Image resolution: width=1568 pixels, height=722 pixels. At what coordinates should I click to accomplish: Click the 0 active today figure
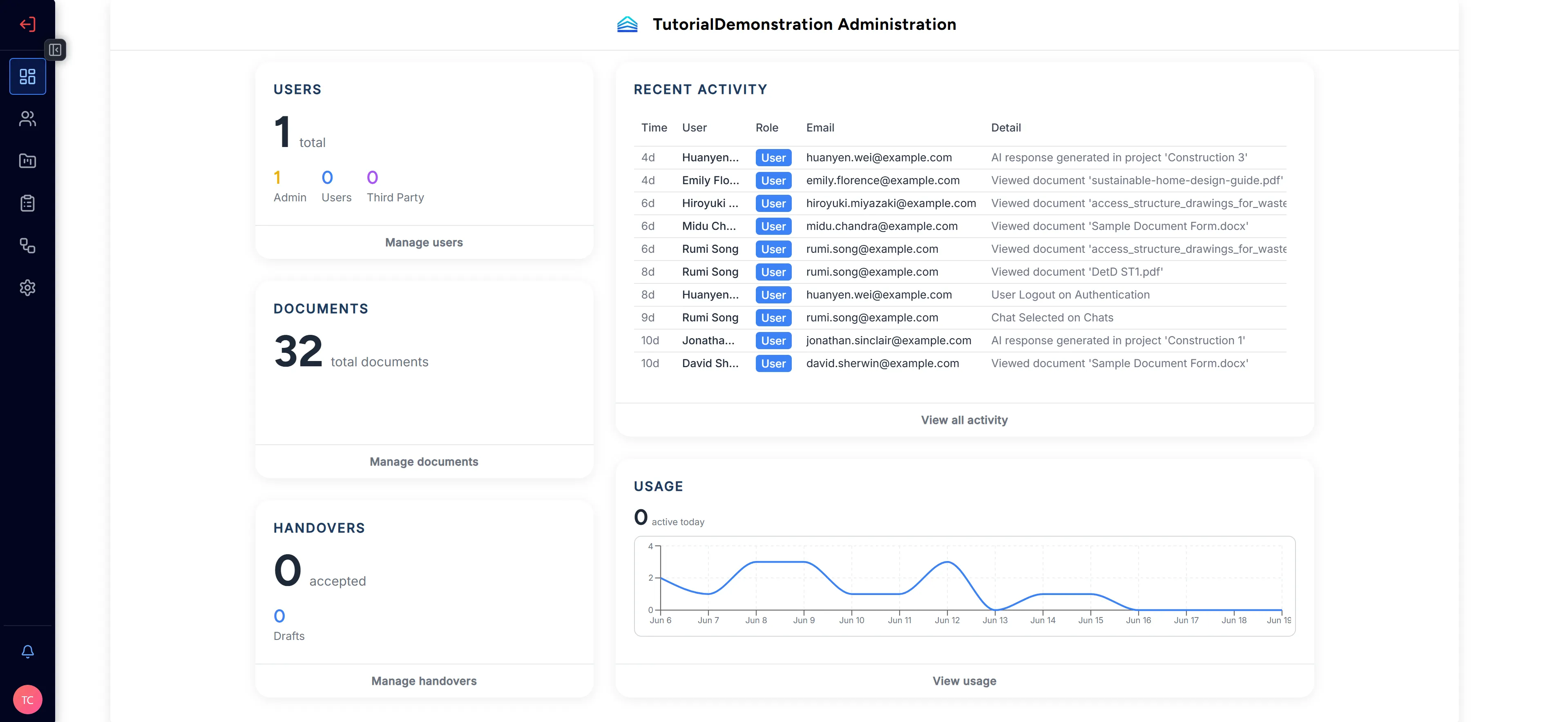[x=640, y=518]
